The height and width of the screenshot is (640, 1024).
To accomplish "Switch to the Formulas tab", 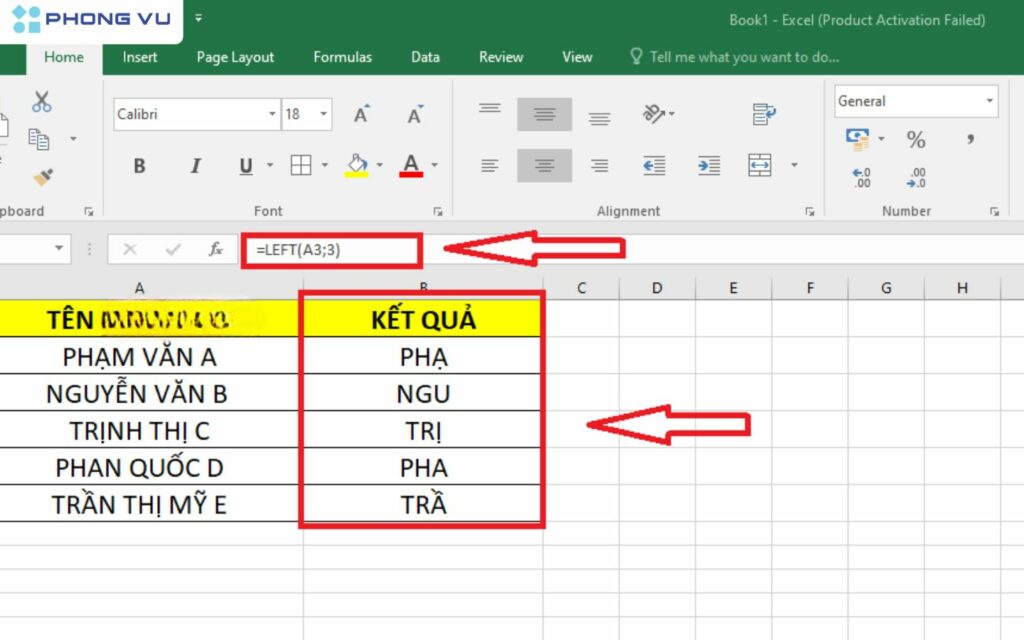I will (342, 57).
